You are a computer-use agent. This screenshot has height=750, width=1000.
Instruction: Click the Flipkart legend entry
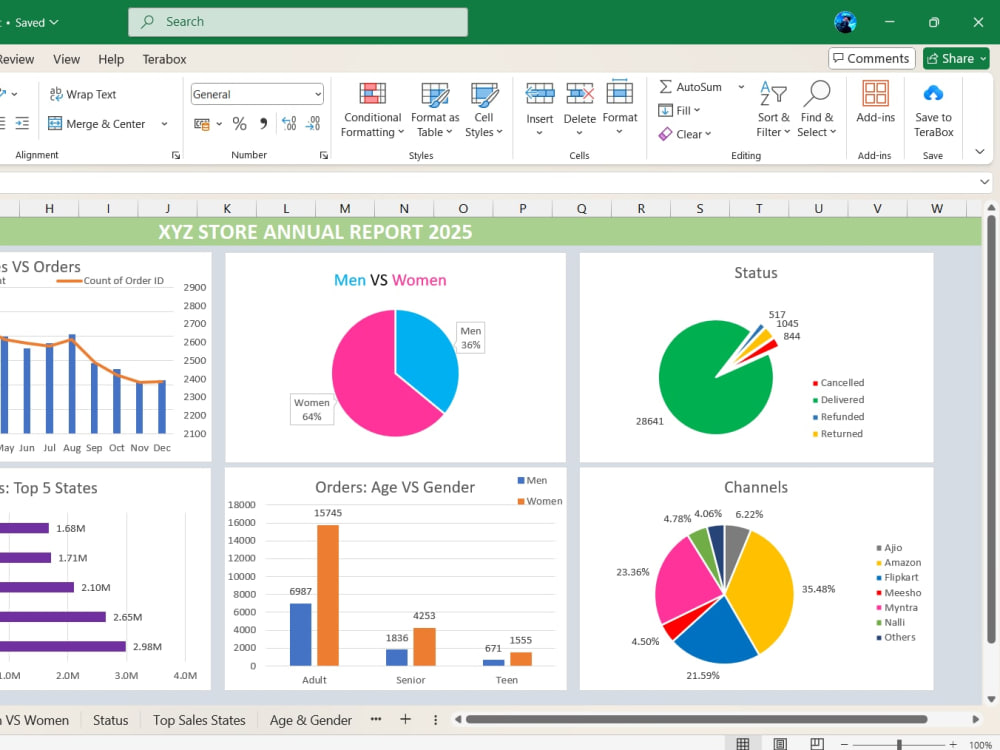(897, 577)
